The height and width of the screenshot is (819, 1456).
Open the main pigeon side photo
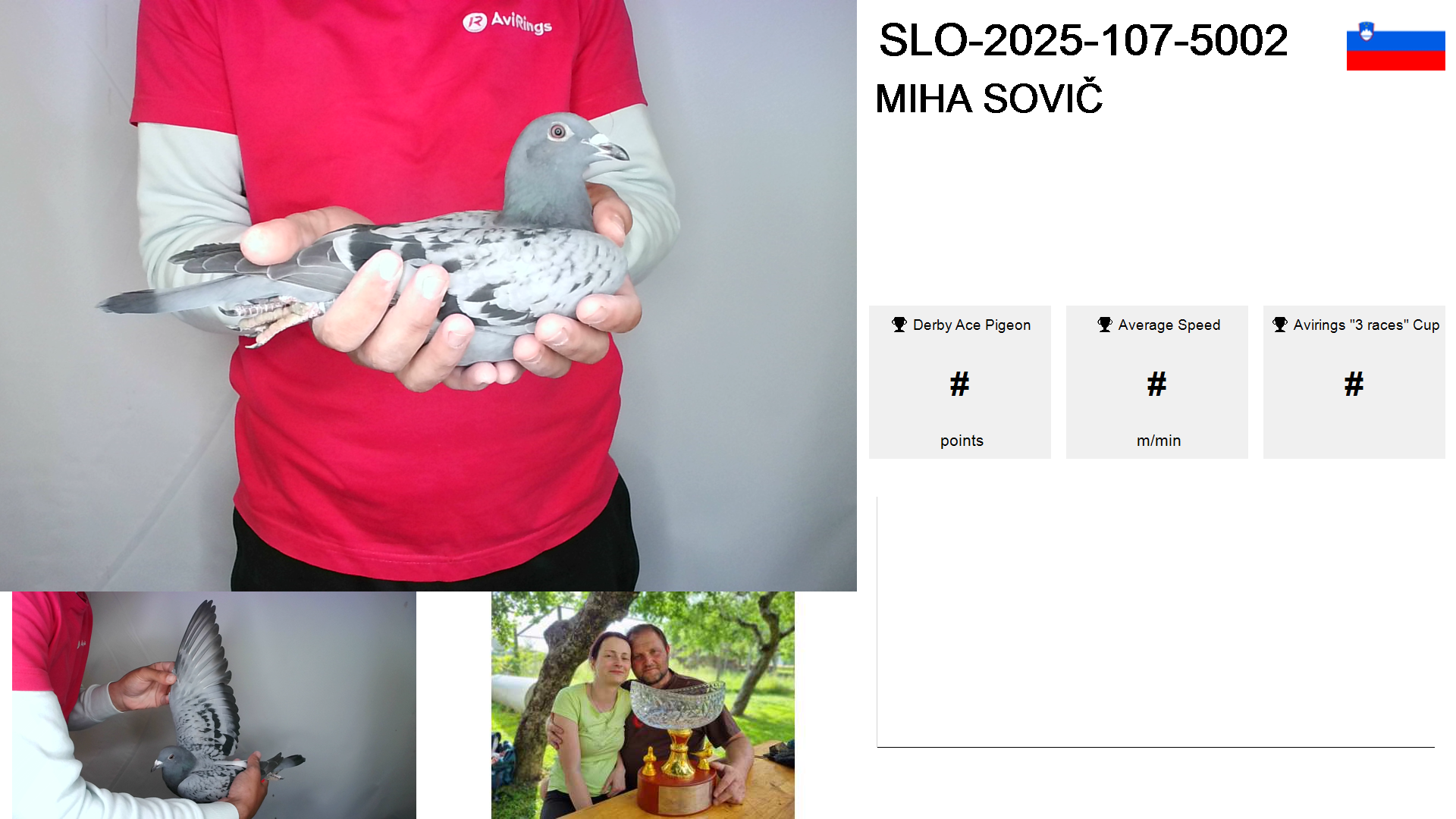coord(428,296)
